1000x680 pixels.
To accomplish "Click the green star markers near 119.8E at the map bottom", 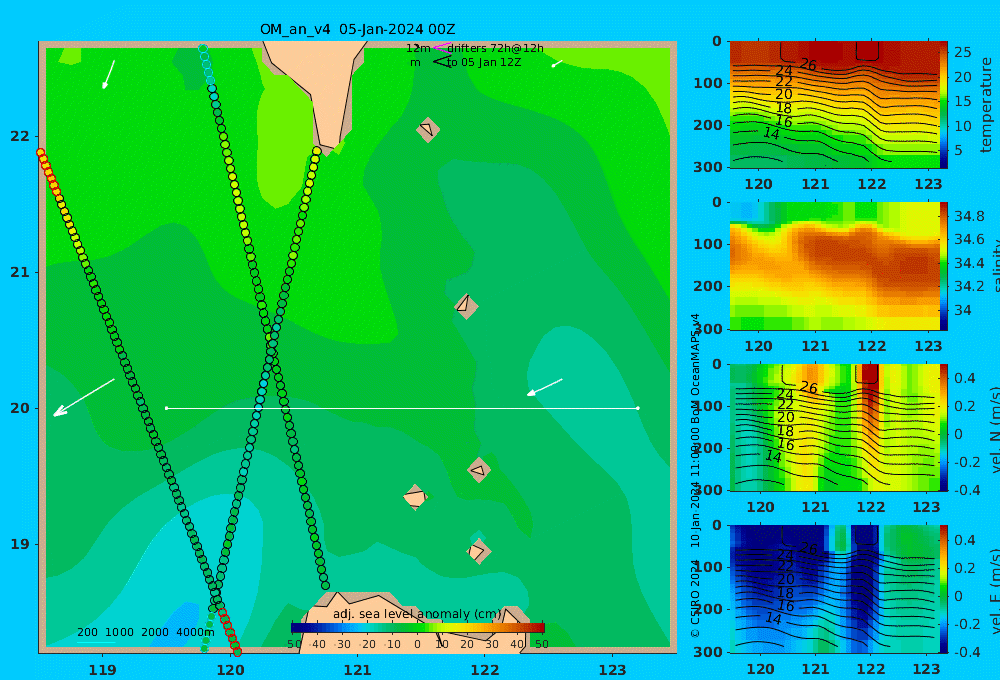I will pos(208,633).
